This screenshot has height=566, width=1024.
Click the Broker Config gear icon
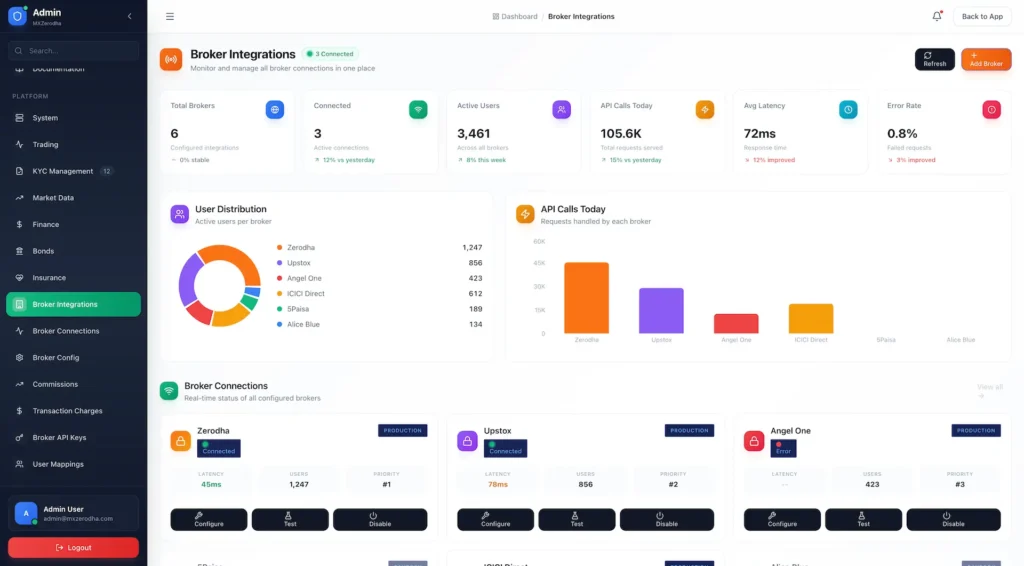[19, 358]
